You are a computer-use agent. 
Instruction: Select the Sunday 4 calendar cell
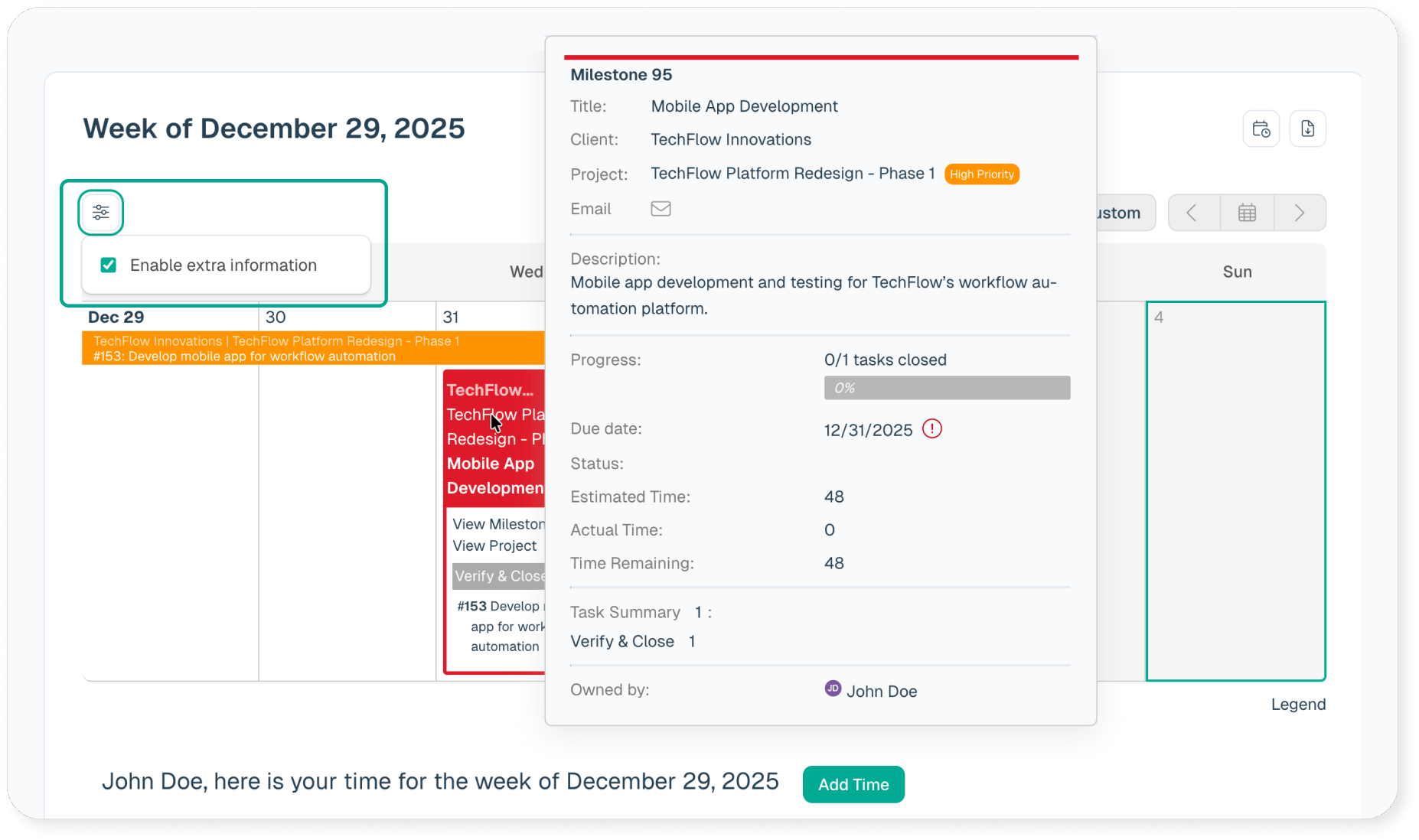[1235, 491]
